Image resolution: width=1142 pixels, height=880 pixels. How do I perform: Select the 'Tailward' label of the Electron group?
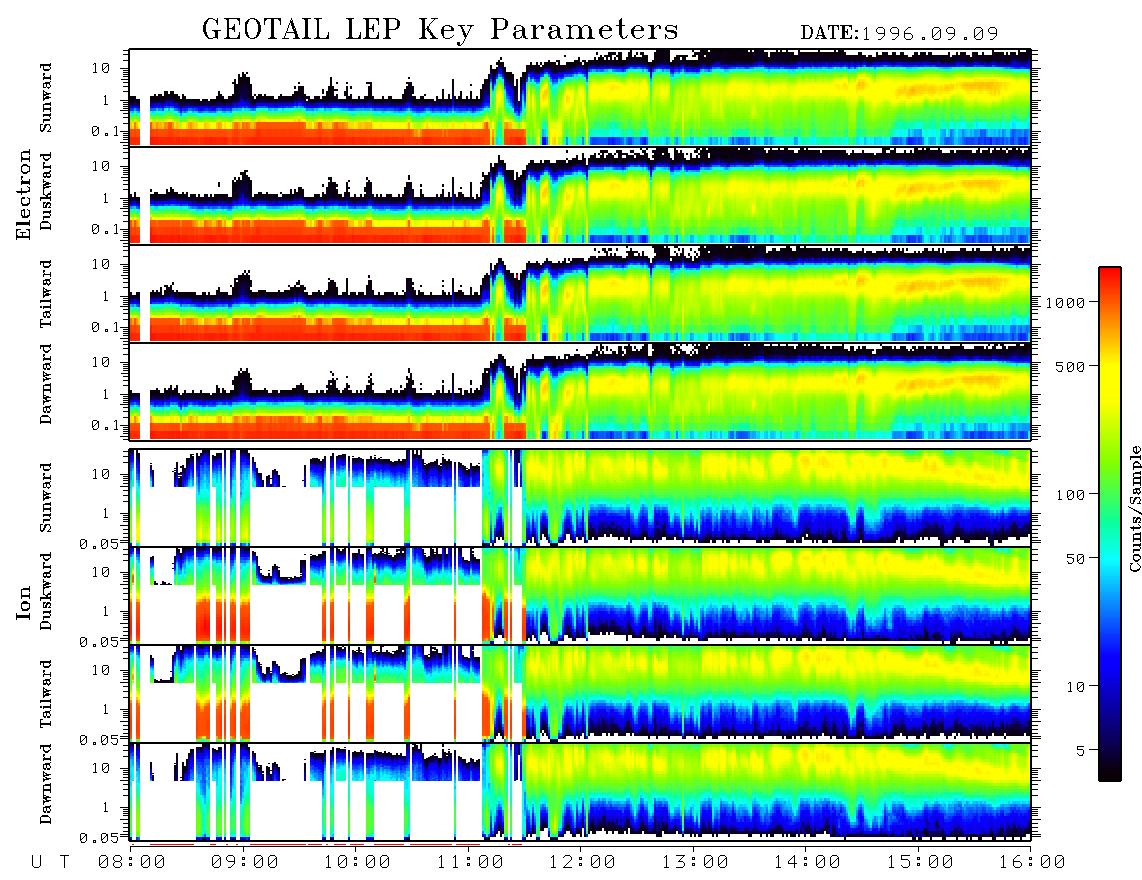[46, 293]
